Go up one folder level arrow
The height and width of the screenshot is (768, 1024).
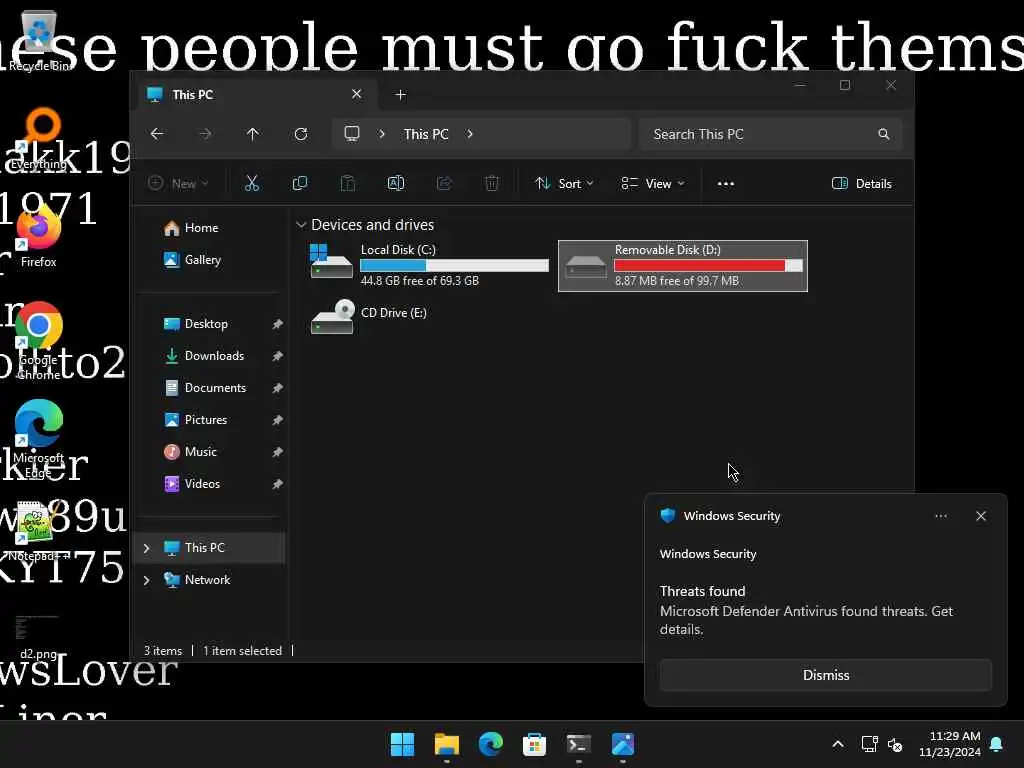click(x=253, y=134)
